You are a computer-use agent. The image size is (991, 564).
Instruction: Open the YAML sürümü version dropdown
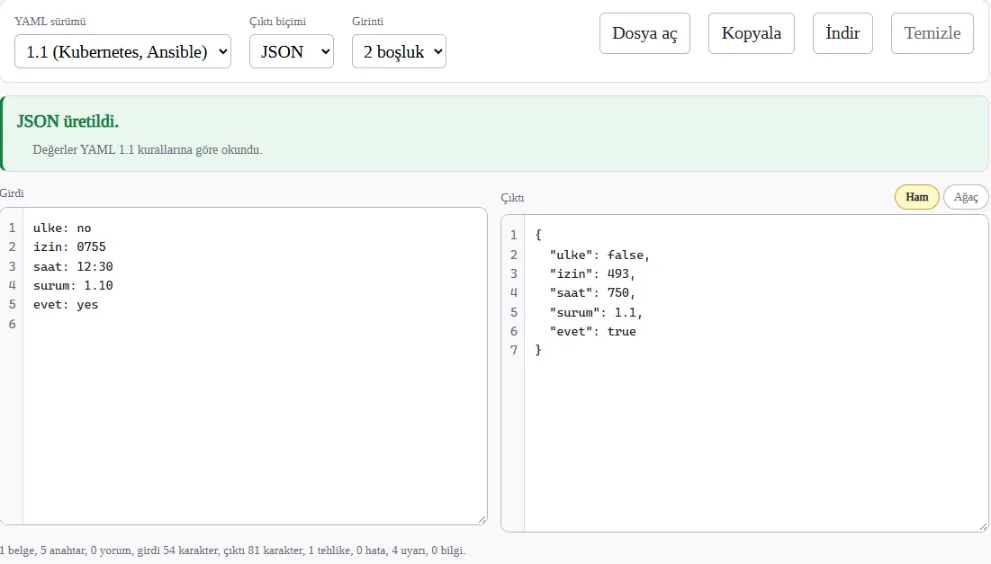click(123, 51)
